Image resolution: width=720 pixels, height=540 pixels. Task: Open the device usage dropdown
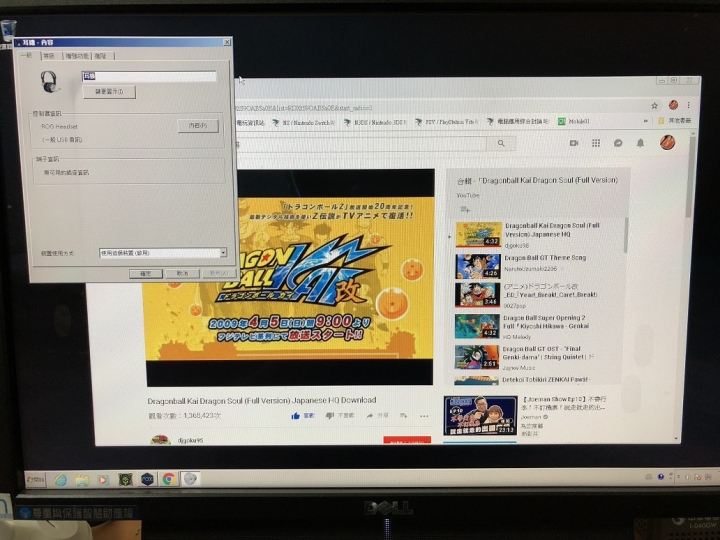pos(163,253)
